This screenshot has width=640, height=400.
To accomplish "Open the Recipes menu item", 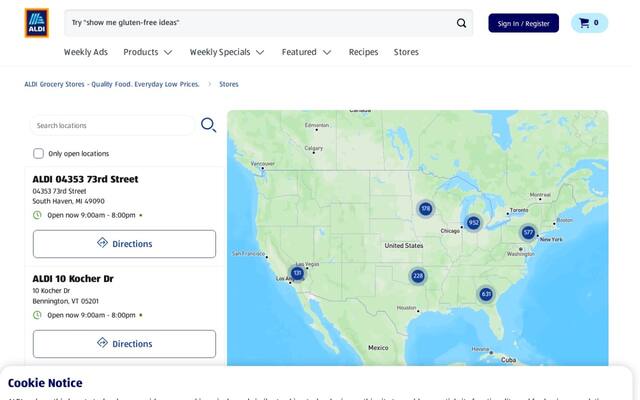I will pyautogui.click(x=363, y=52).
